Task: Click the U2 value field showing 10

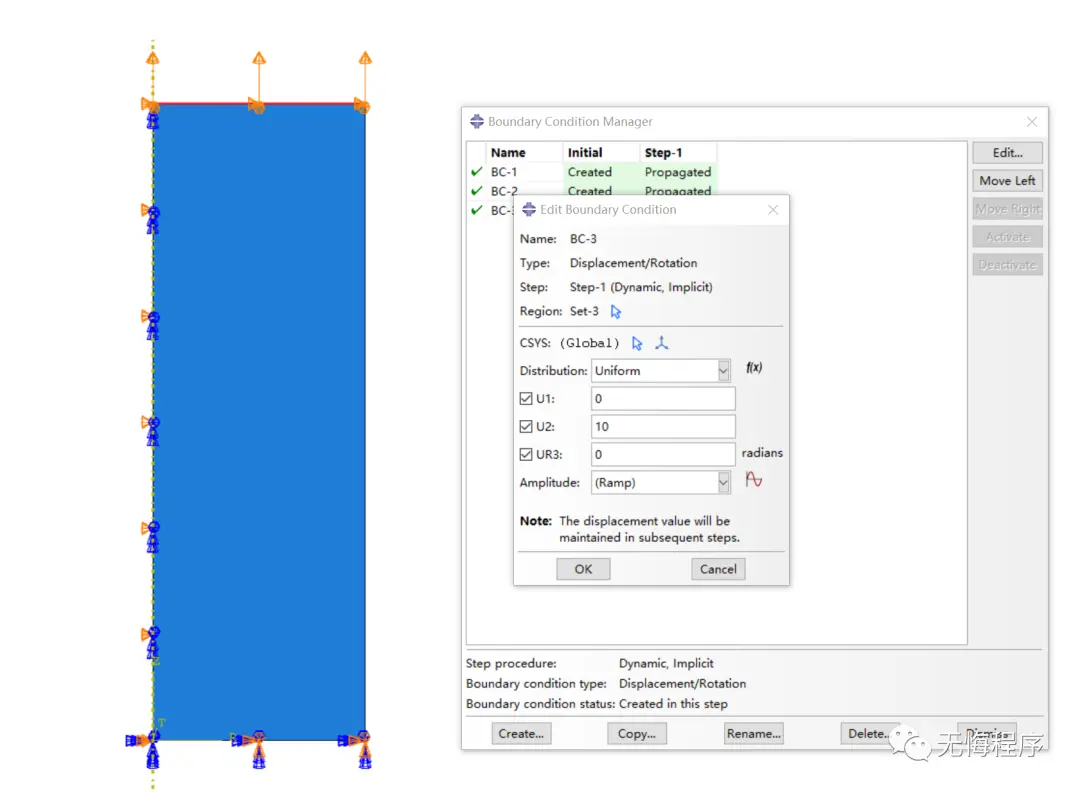Action: [x=663, y=426]
